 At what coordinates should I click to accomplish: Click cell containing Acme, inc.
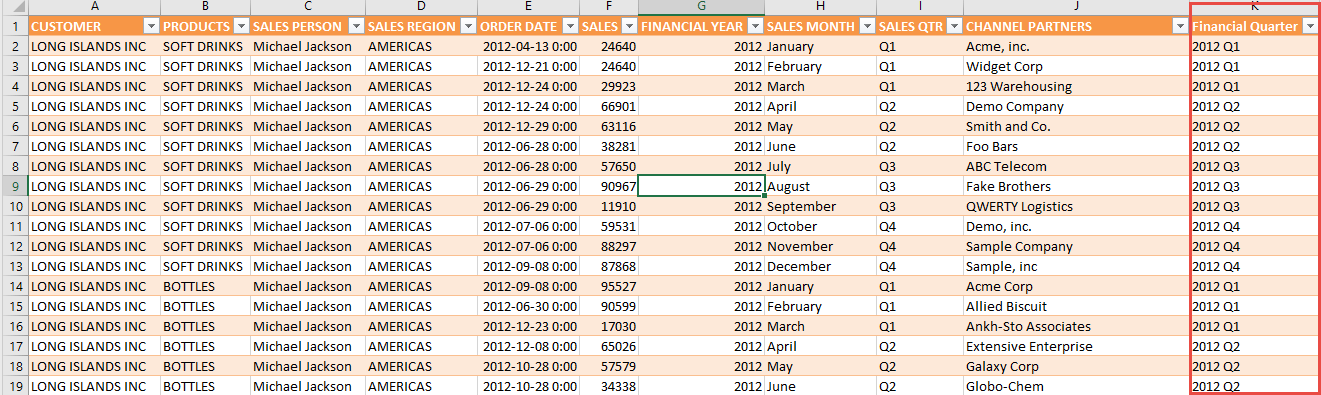[1077, 46]
